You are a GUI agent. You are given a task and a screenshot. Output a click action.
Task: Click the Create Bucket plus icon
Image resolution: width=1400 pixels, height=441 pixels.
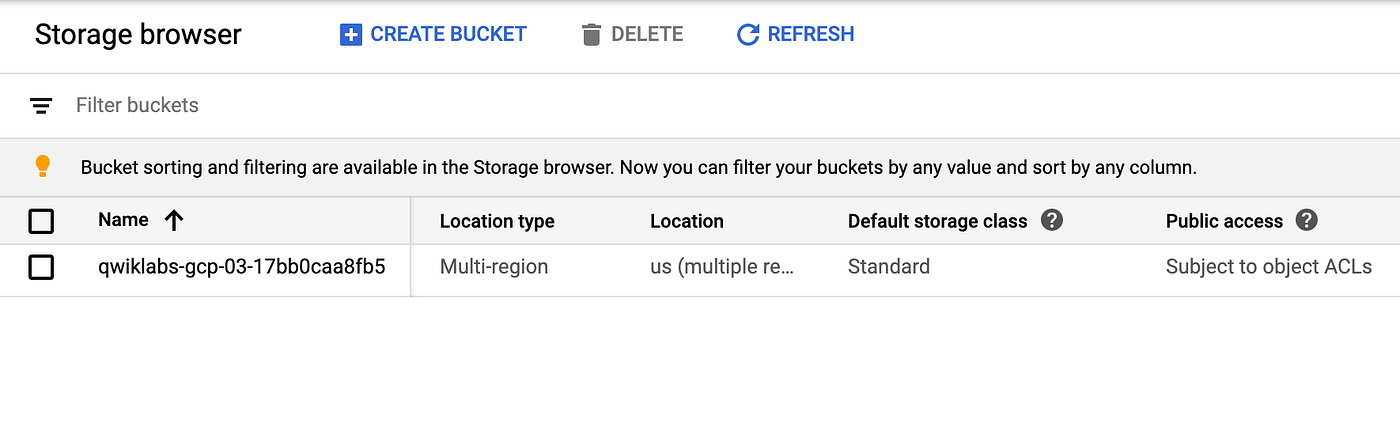coord(350,35)
